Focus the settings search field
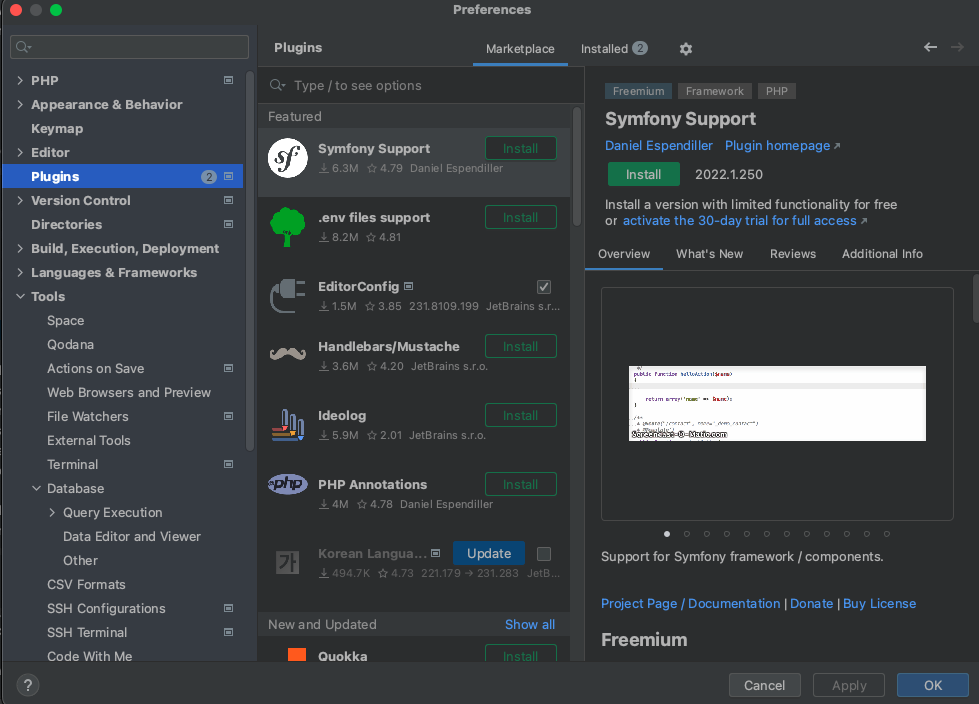The width and height of the screenshot is (979, 704). (129, 47)
